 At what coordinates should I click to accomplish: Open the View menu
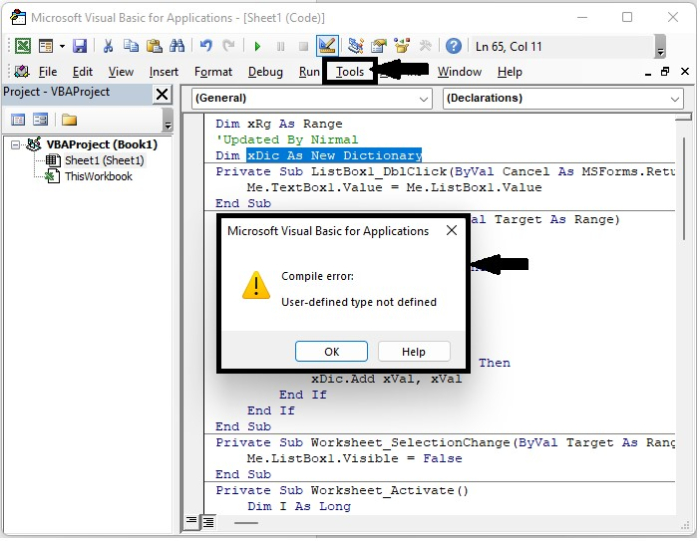coord(121,72)
